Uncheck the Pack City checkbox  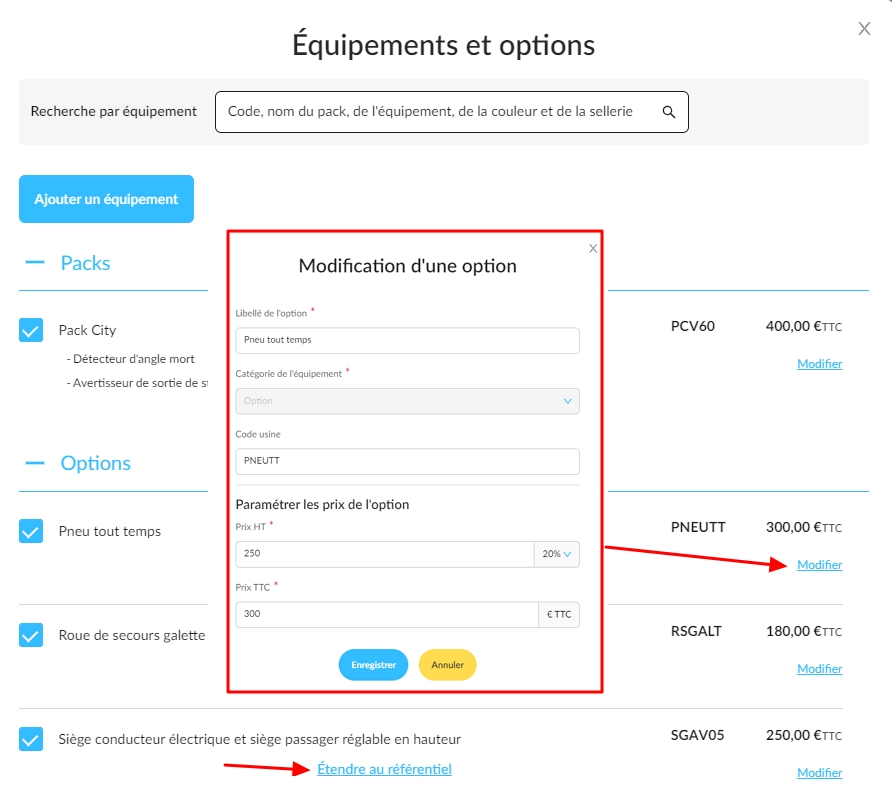31,330
